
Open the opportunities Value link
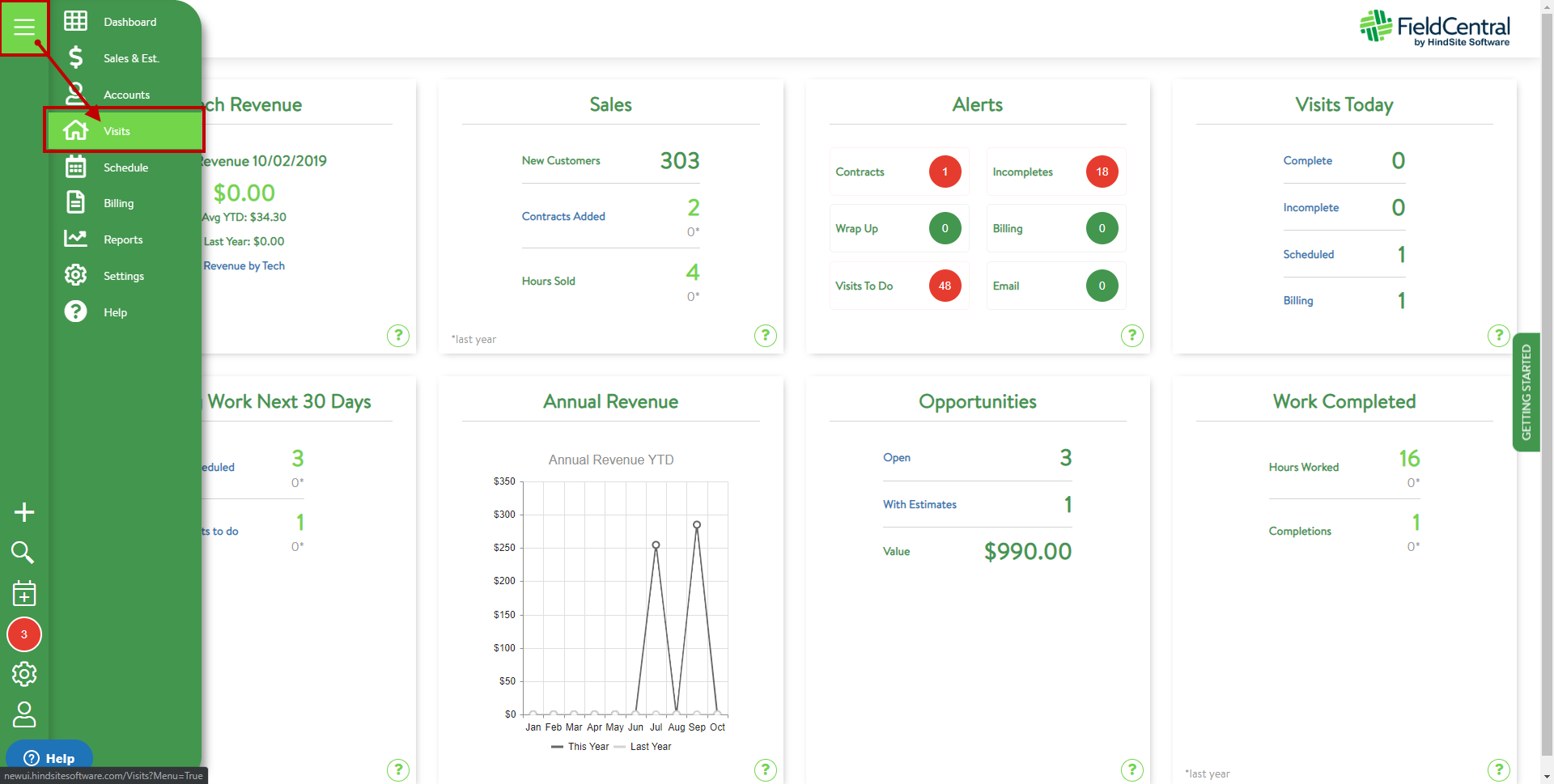click(x=896, y=551)
